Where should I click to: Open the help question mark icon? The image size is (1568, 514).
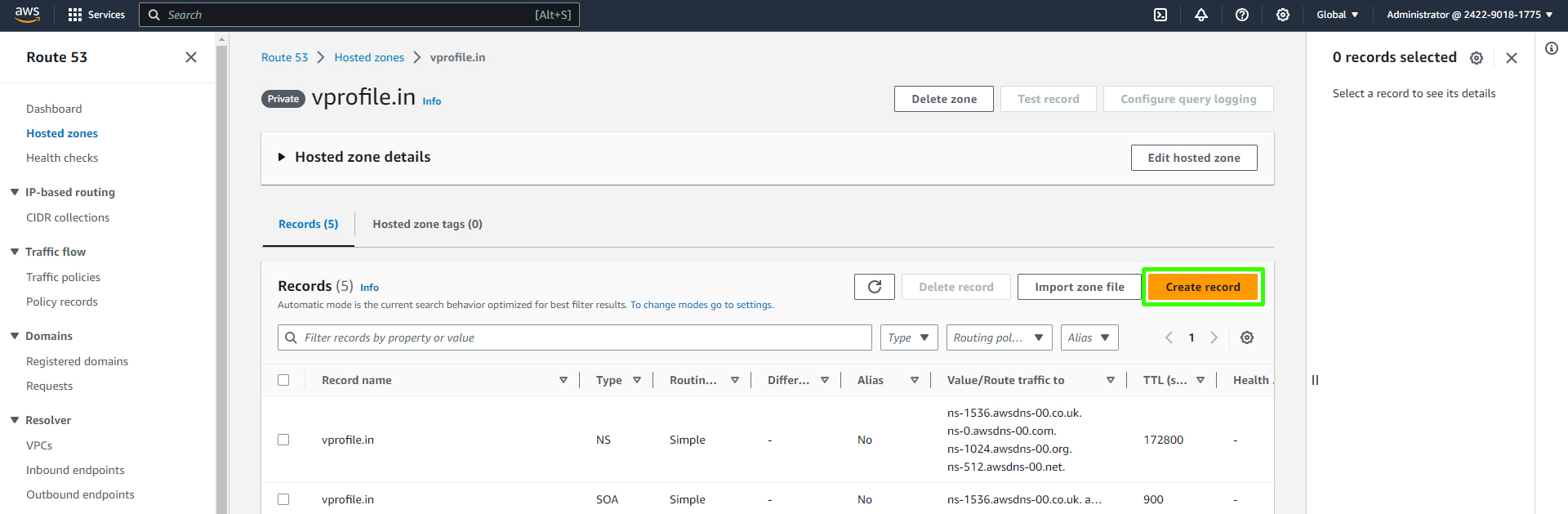(1242, 15)
